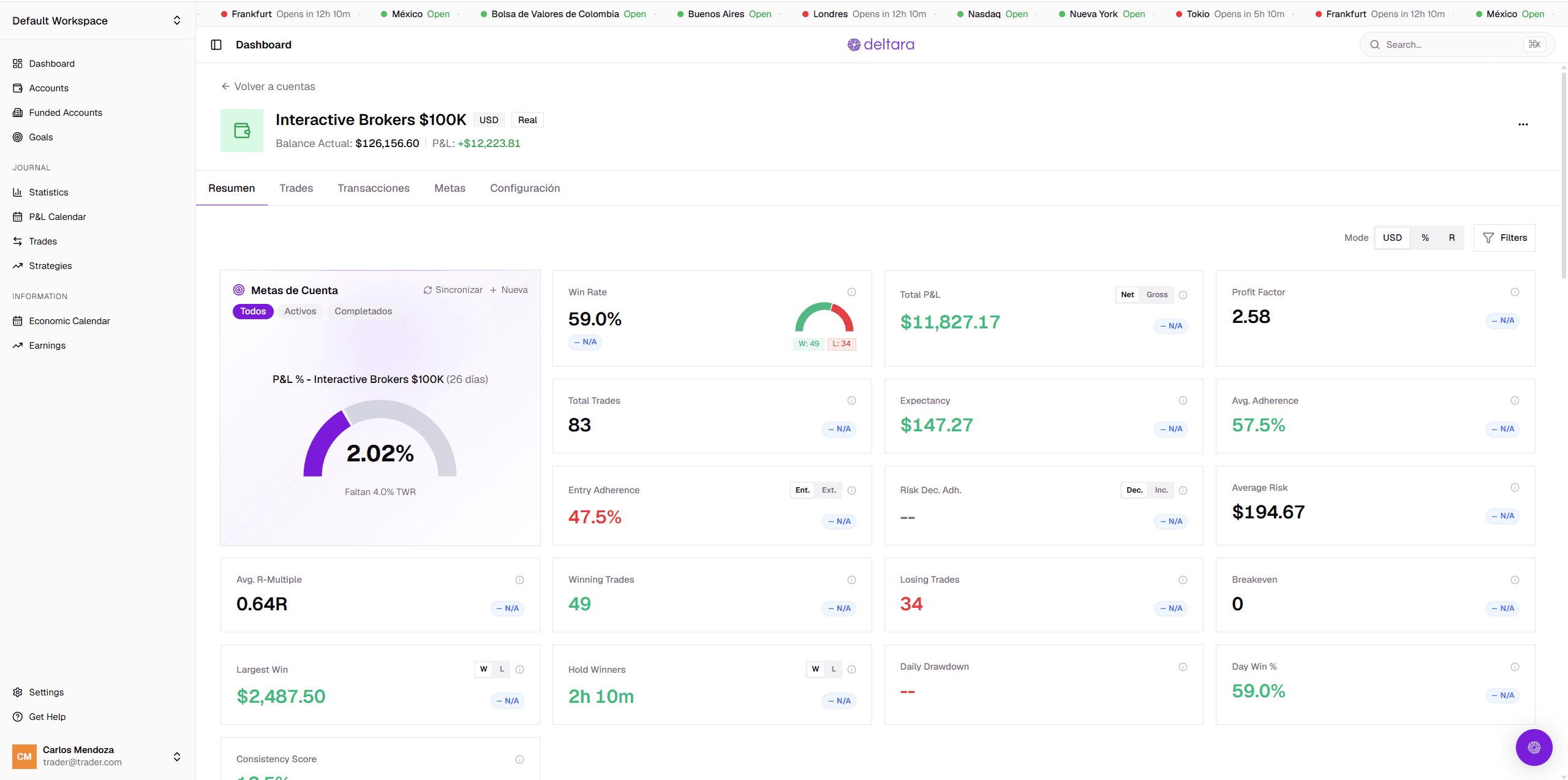Open the three-dot account options menu

[x=1523, y=124]
